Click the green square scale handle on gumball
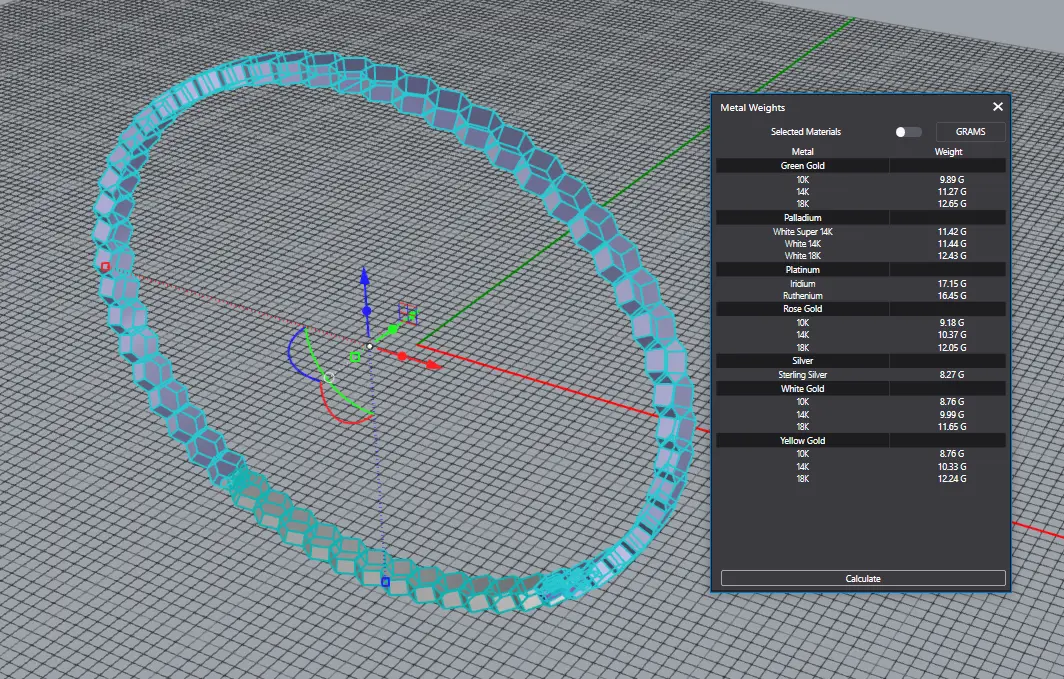 click(355, 357)
